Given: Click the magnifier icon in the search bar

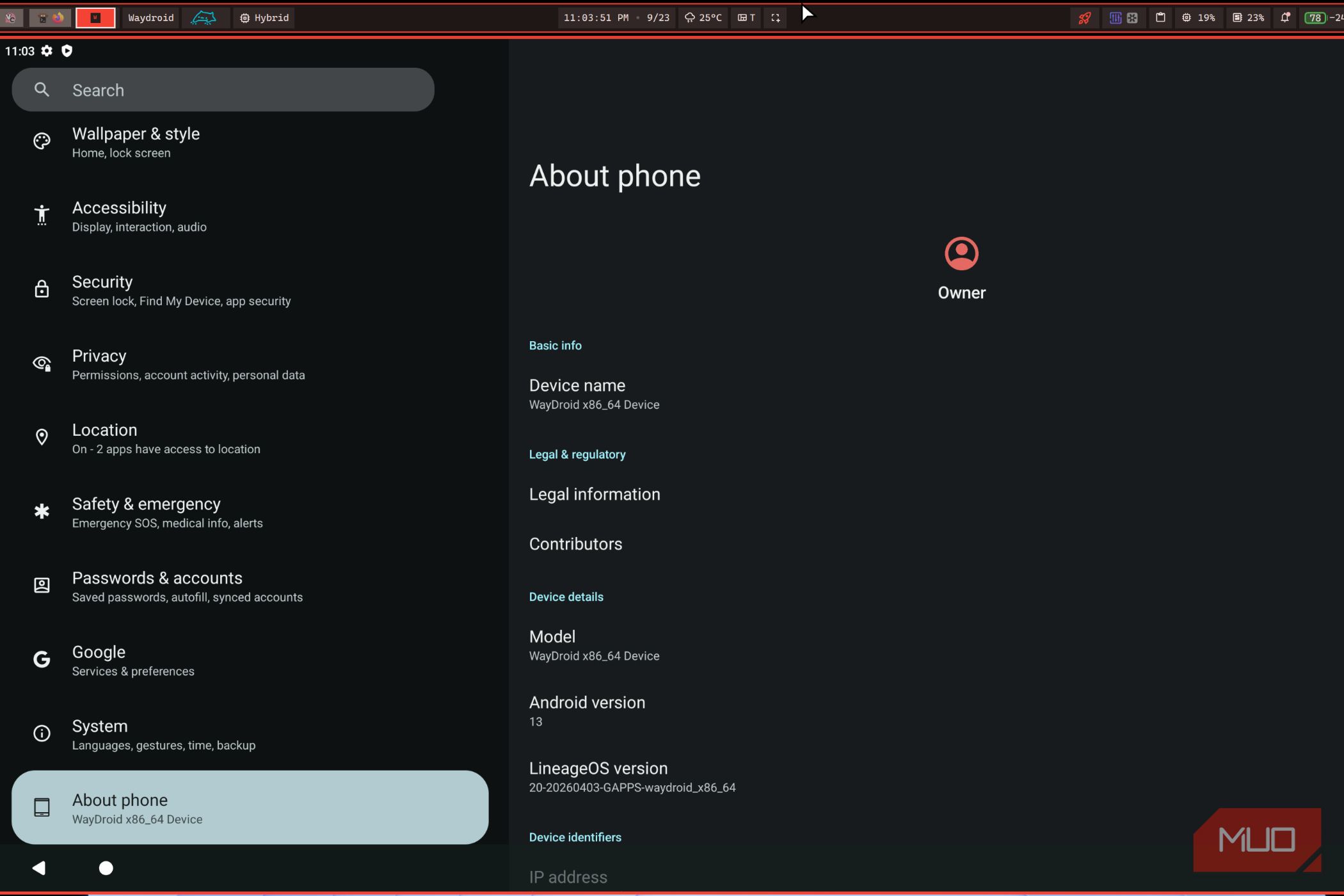Looking at the screenshot, I should 42,90.
